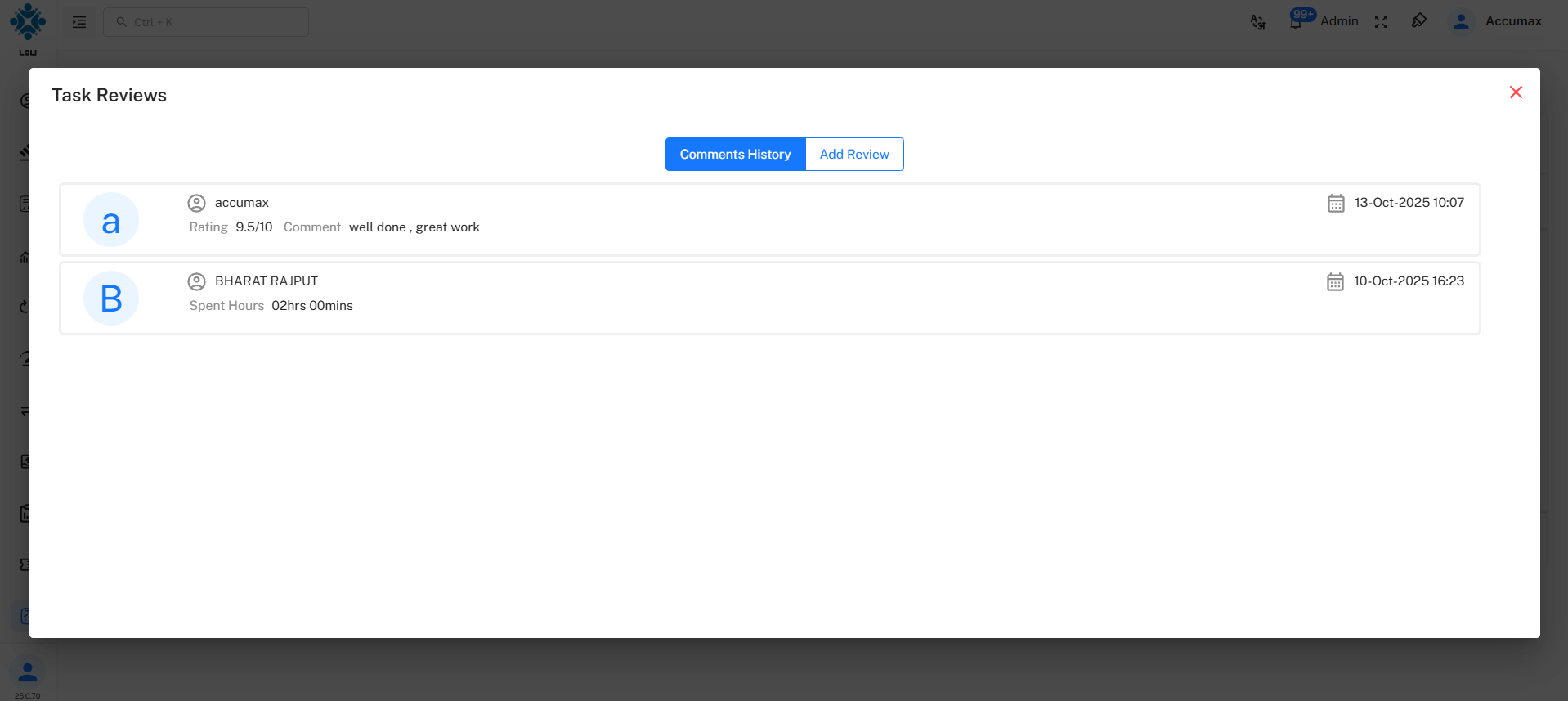Click comment text 'well done , great work'
1568x701 pixels.
[x=414, y=227]
